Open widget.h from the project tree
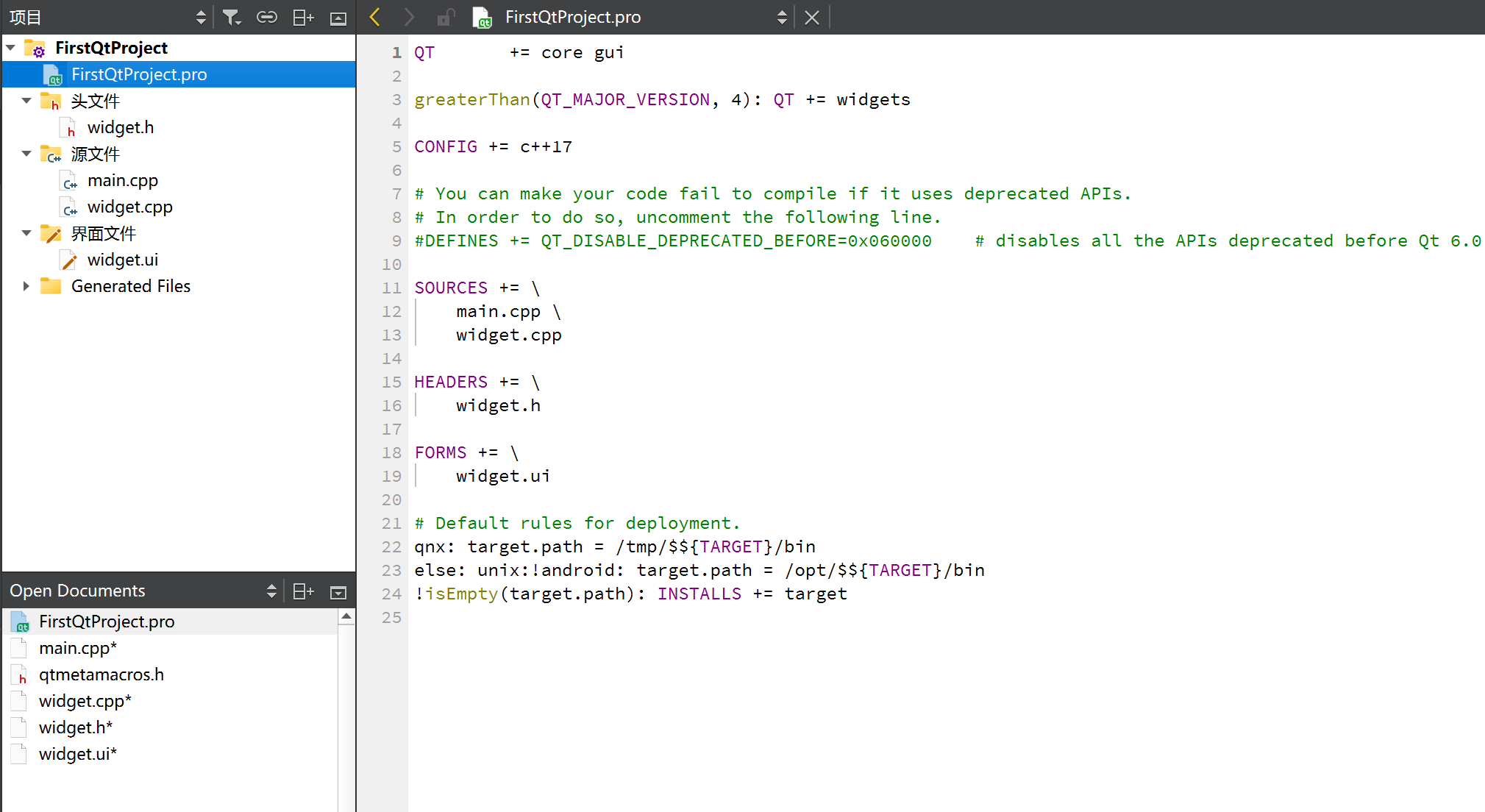Viewport: 1485px width, 812px height. click(x=120, y=127)
